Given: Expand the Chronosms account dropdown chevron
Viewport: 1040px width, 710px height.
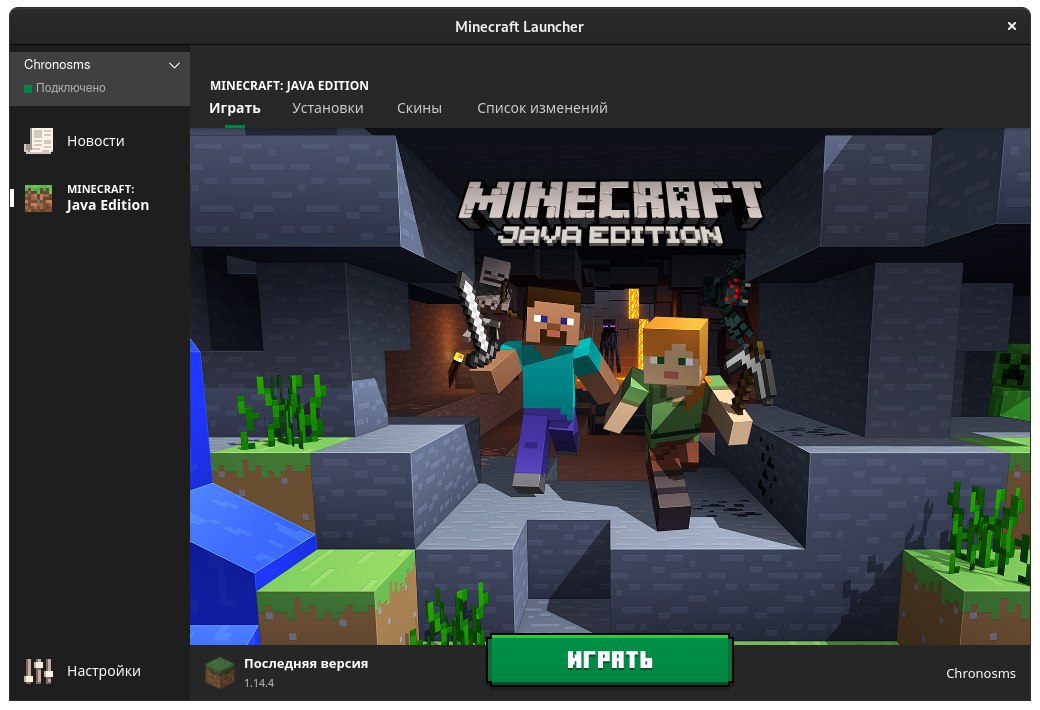Looking at the screenshot, I should pyautogui.click(x=174, y=65).
